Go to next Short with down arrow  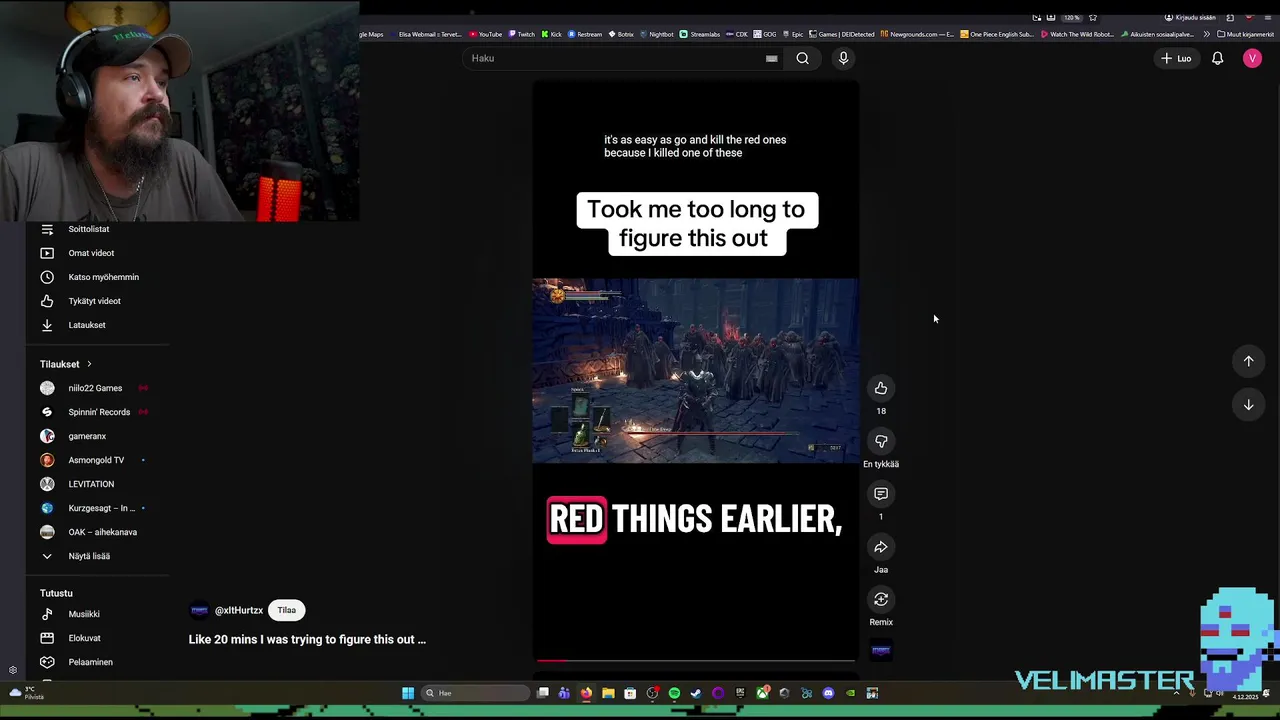1248,405
